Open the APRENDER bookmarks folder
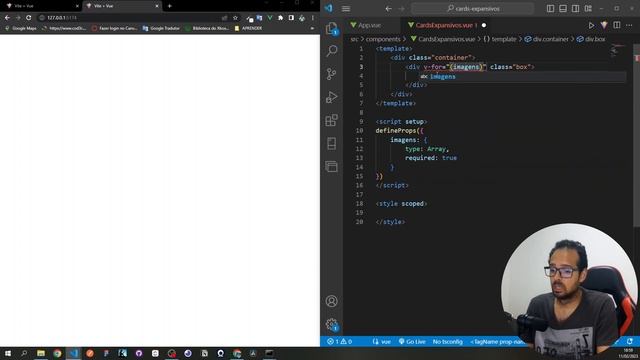Screen dimensions: 640x360 click(x=248, y=29)
